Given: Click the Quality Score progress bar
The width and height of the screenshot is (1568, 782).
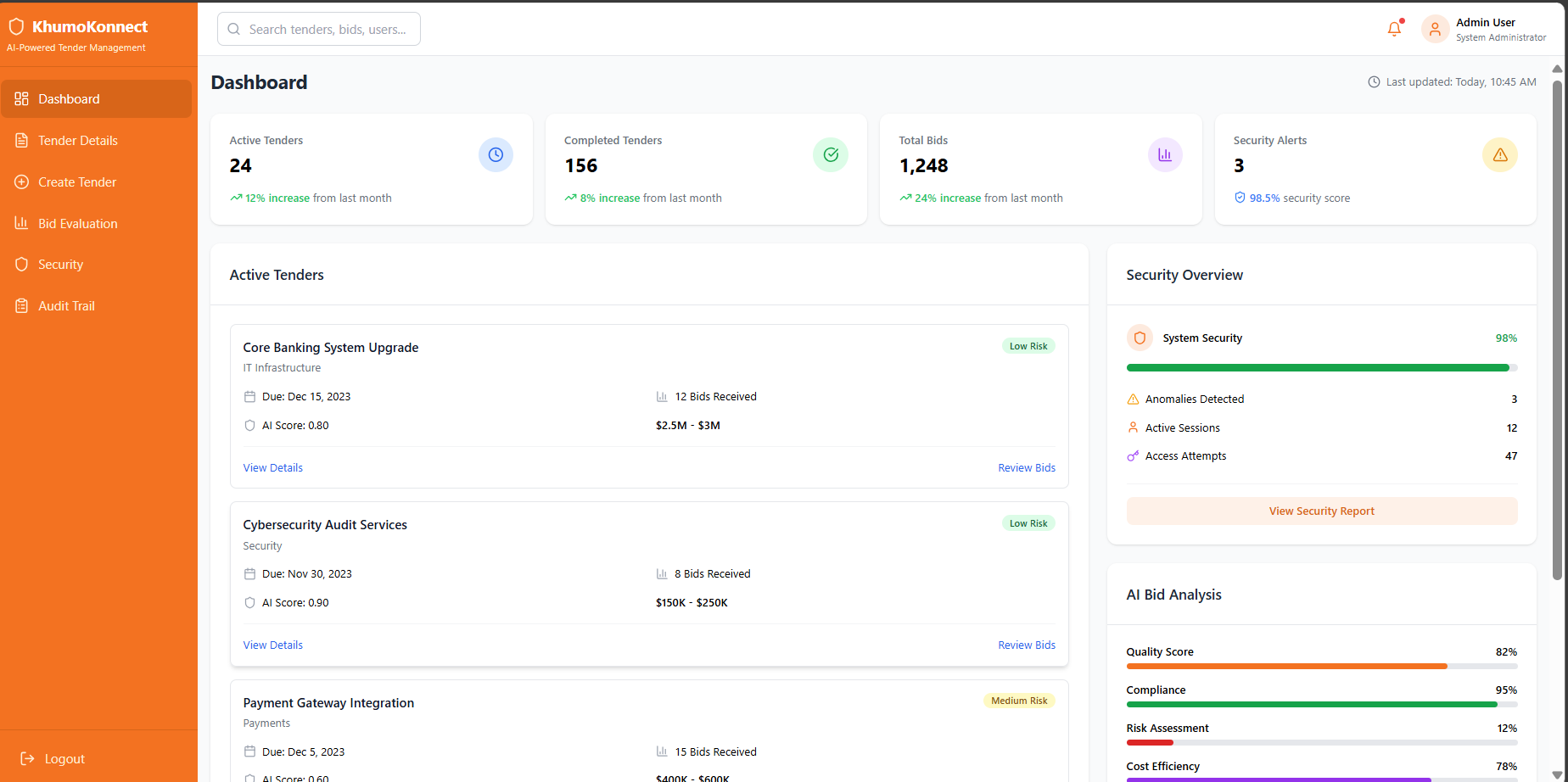Looking at the screenshot, I should click(x=1322, y=666).
